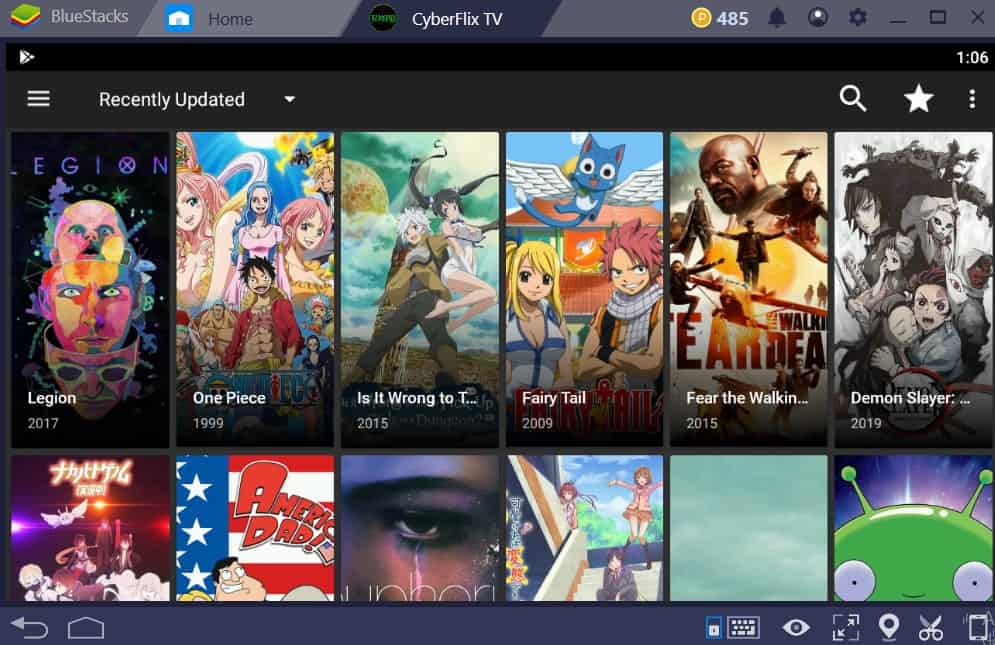Open the blank teal poster tile

click(x=749, y=528)
